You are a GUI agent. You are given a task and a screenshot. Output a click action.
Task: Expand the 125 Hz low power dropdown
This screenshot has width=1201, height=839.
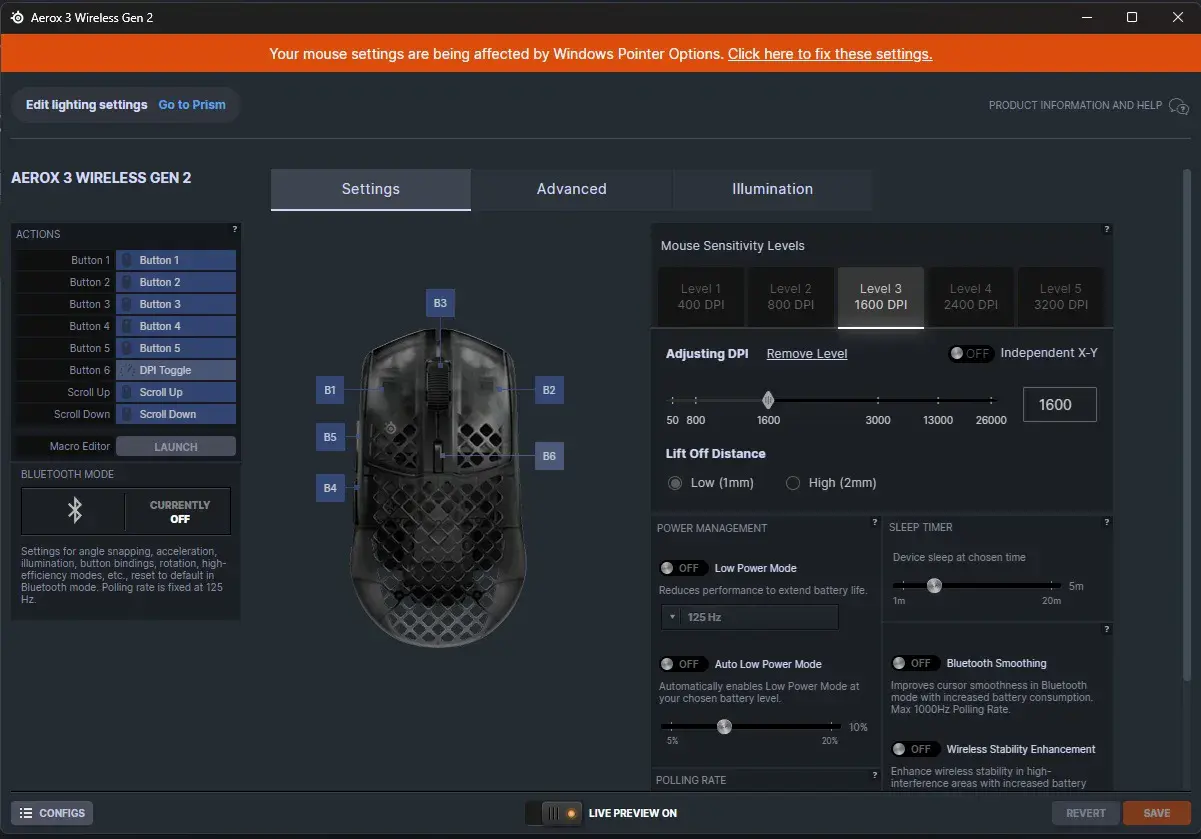tap(749, 617)
